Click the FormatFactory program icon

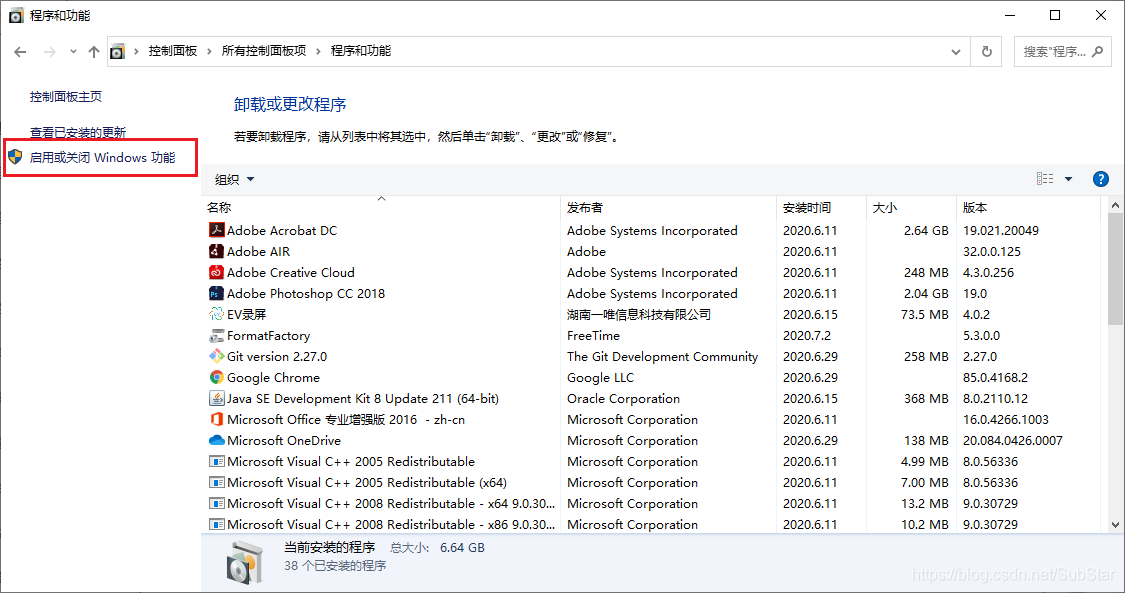click(216, 336)
